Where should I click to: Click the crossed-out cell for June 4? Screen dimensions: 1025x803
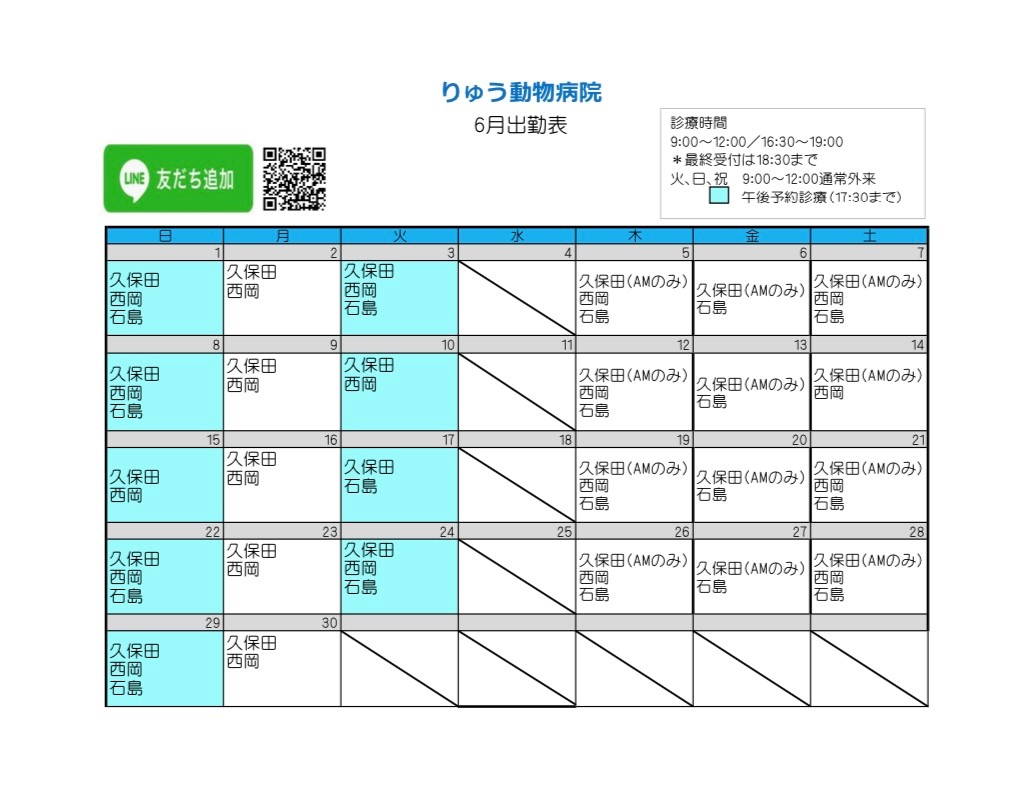pos(517,298)
